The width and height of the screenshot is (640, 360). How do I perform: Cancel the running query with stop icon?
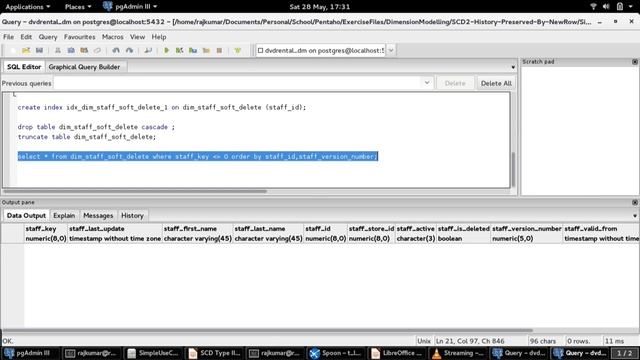click(x=219, y=51)
